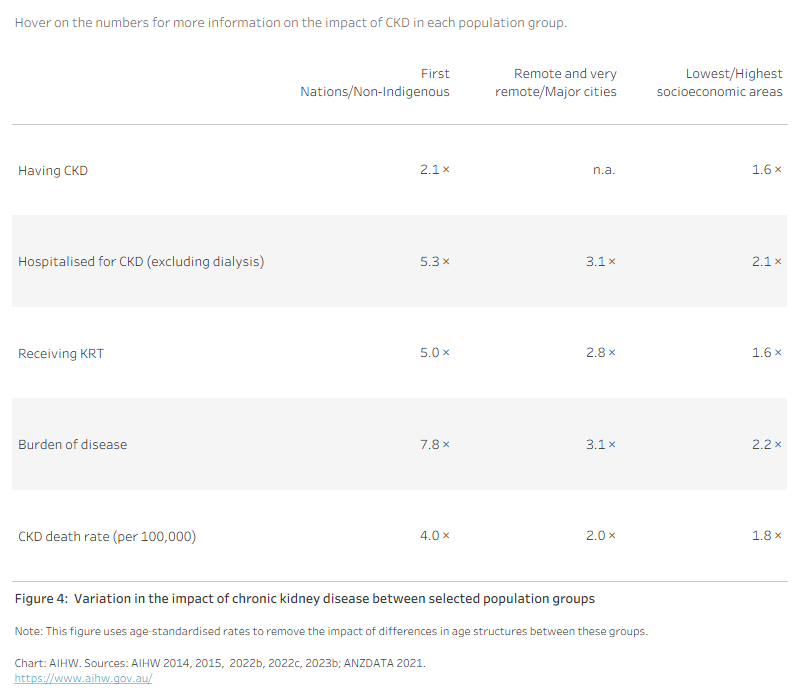Select the 5.3× hospitalised First Nations value
The height and width of the screenshot is (700, 800).
coord(435,261)
